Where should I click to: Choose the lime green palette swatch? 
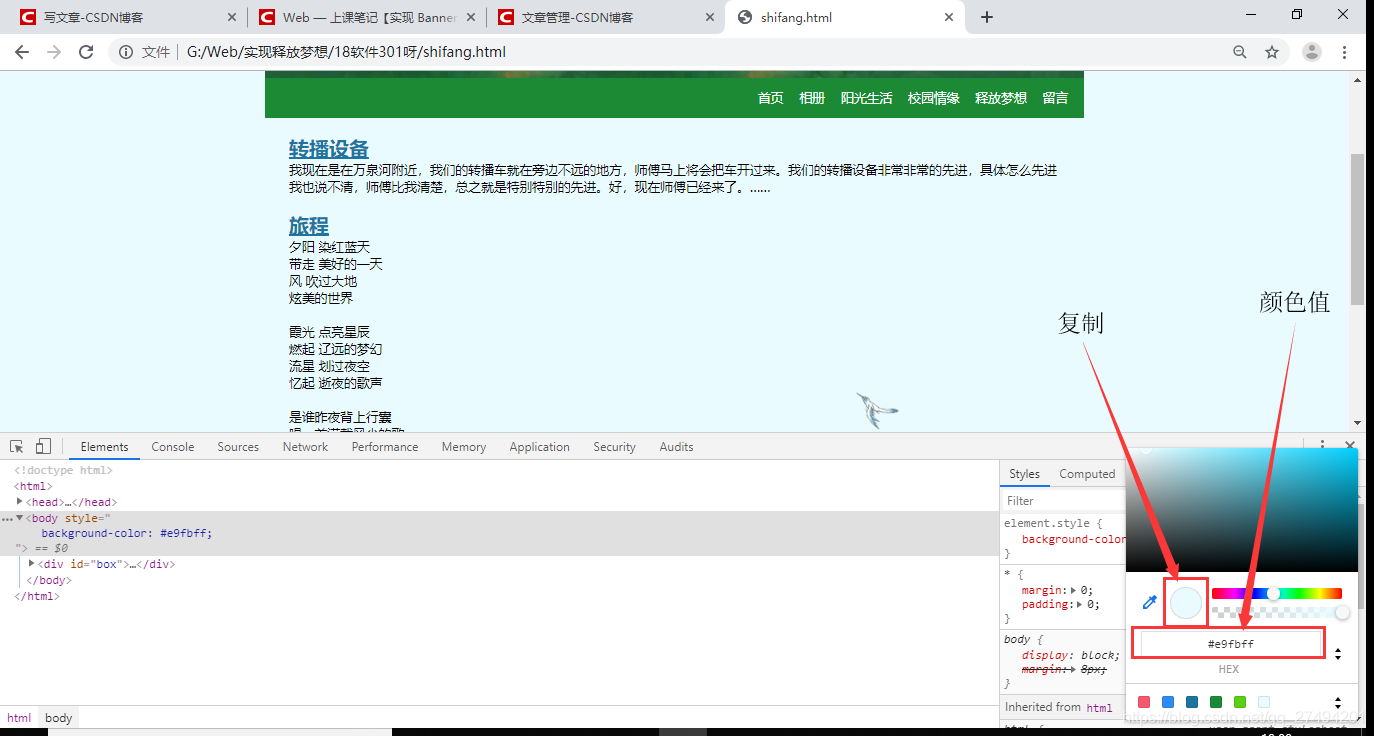click(x=1240, y=702)
